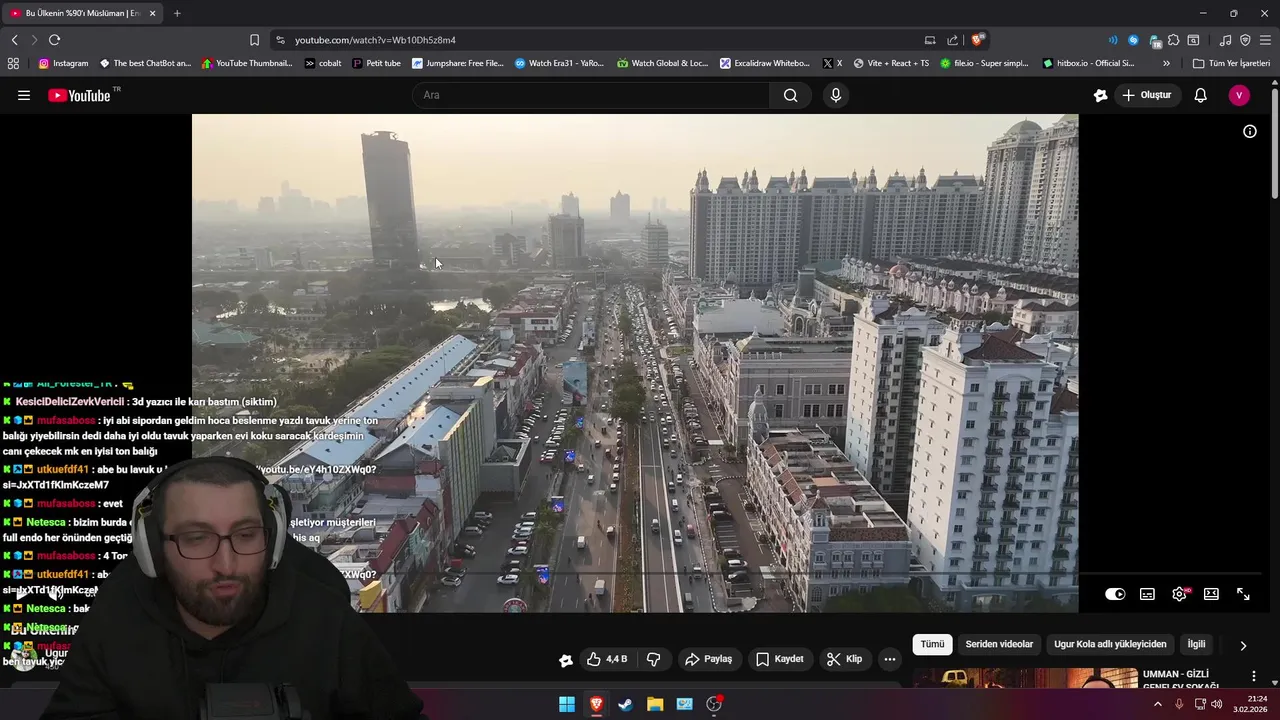The width and height of the screenshot is (1280, 720).
Task: Click the share page icon
Action: [x=952, y=40]
